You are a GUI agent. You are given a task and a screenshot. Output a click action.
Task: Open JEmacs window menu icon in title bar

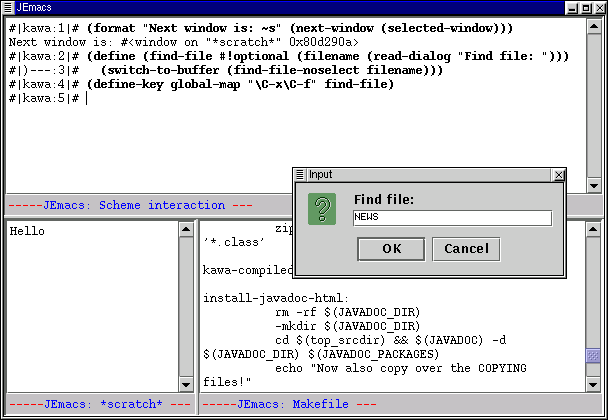click(8, 7)
